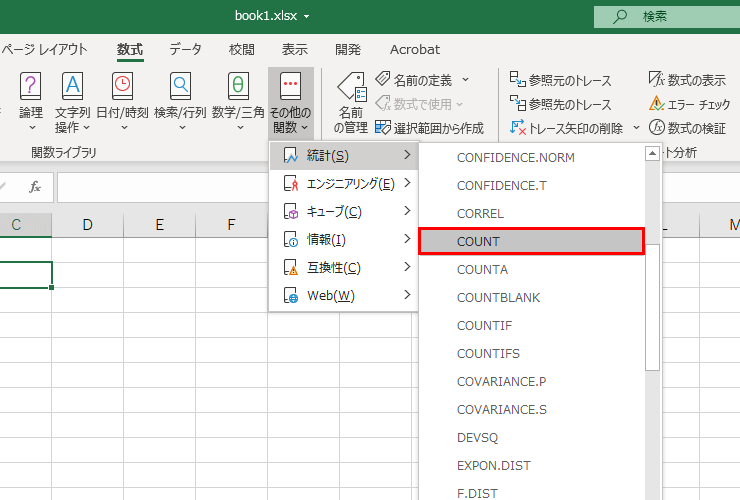Select column C header

coord(25,225)
